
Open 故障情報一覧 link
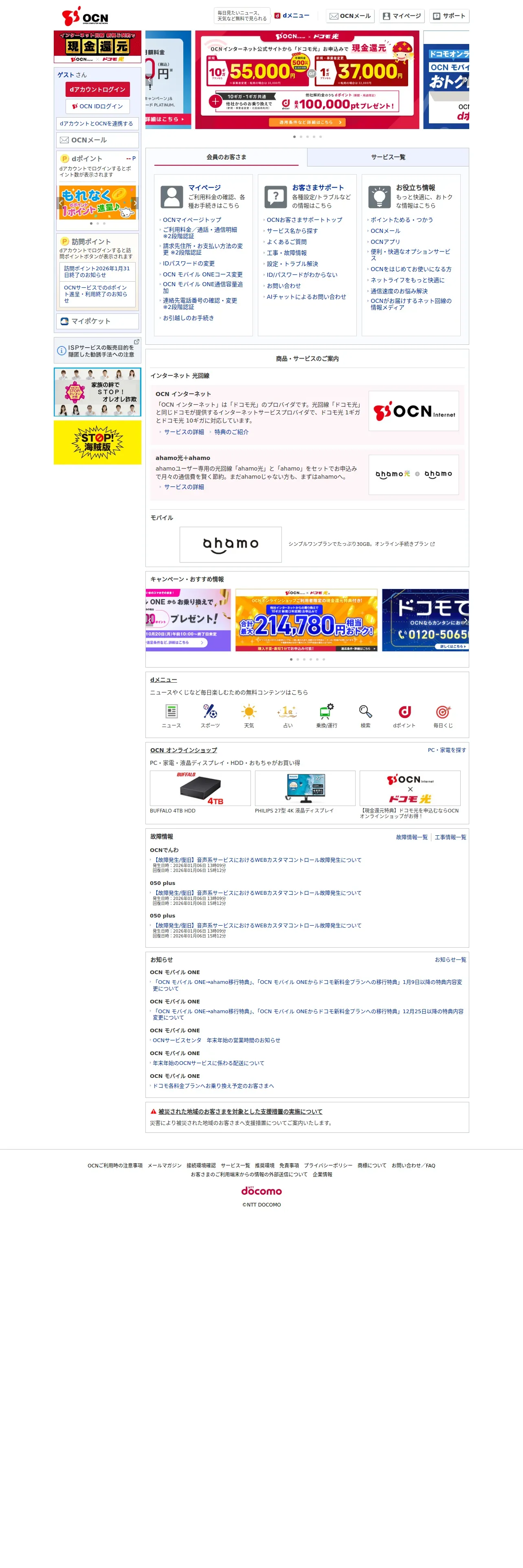click(411, 838)
